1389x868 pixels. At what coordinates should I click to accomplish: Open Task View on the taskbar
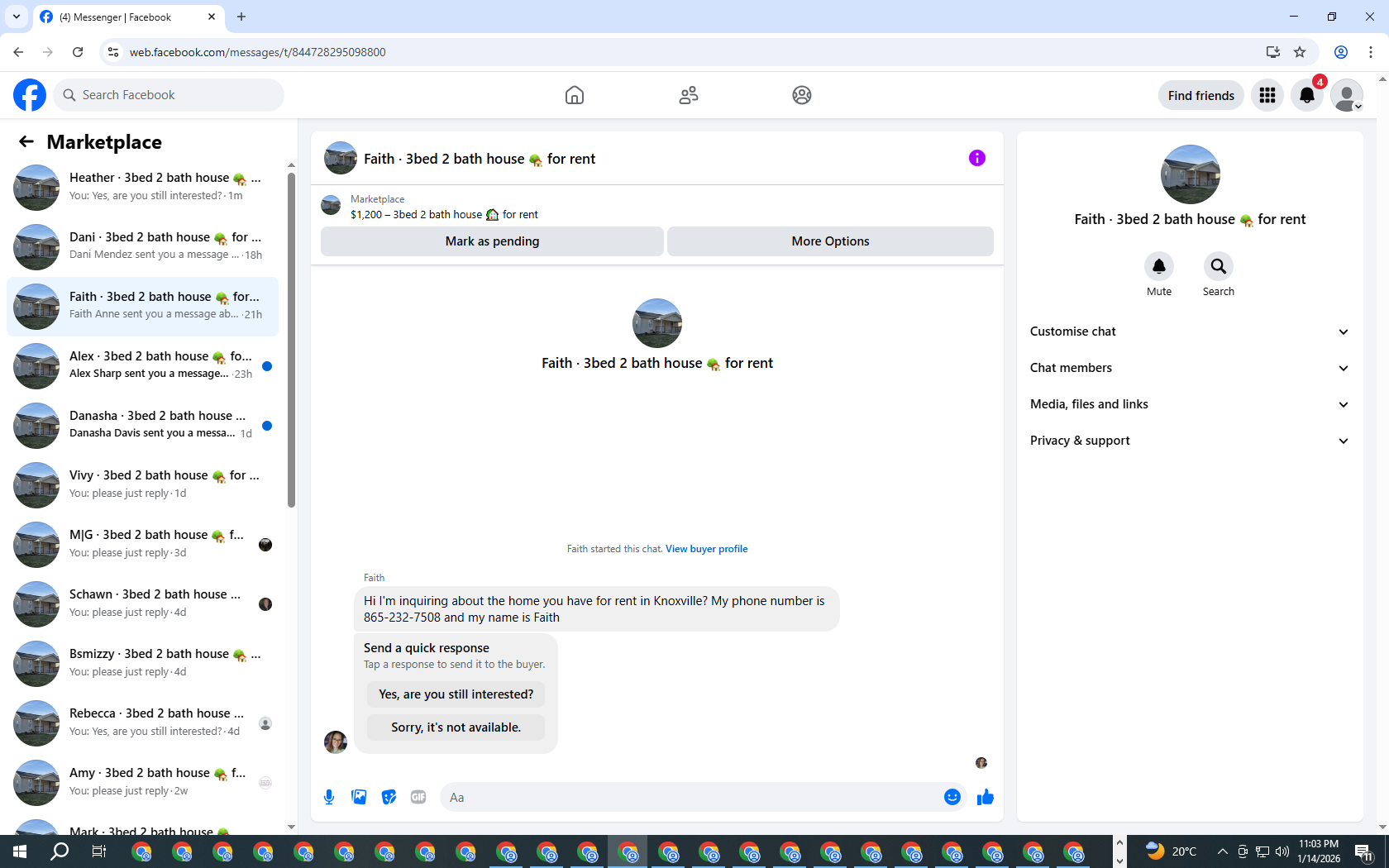[x=99, y=851]
